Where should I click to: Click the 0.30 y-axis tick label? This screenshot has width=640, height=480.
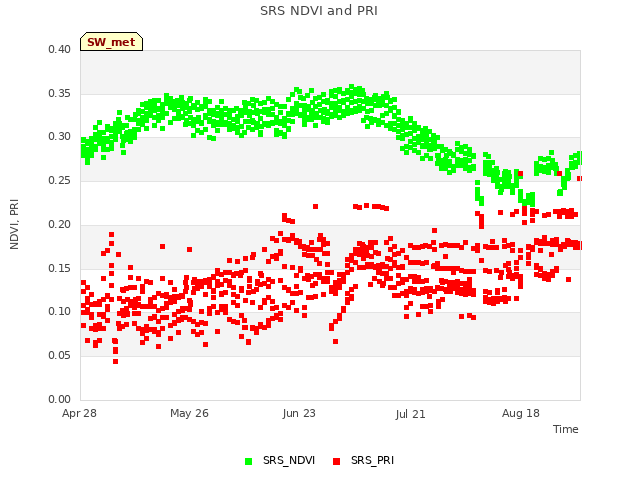[x=60, y=137]
